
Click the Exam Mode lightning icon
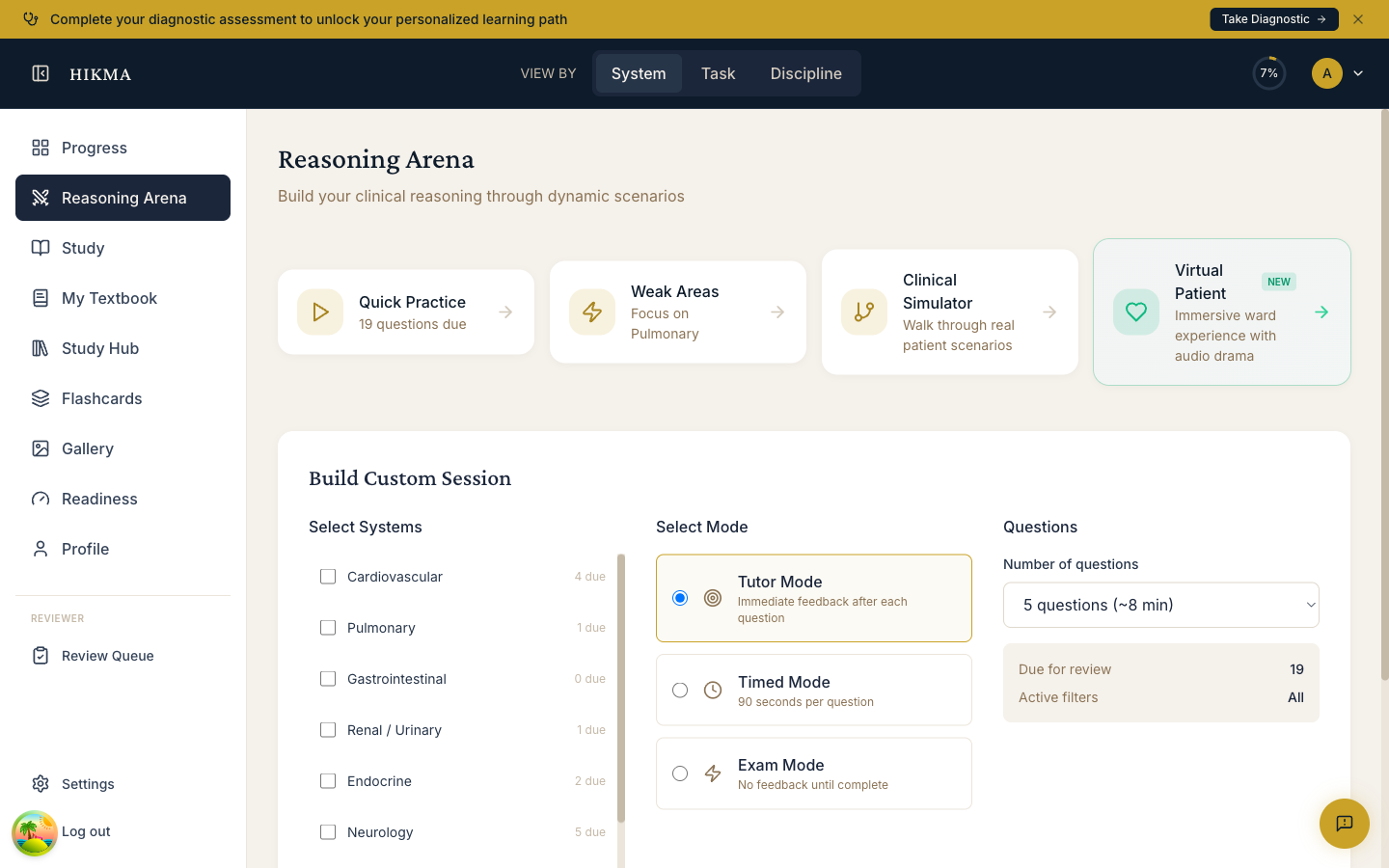(x=713, y=773)
